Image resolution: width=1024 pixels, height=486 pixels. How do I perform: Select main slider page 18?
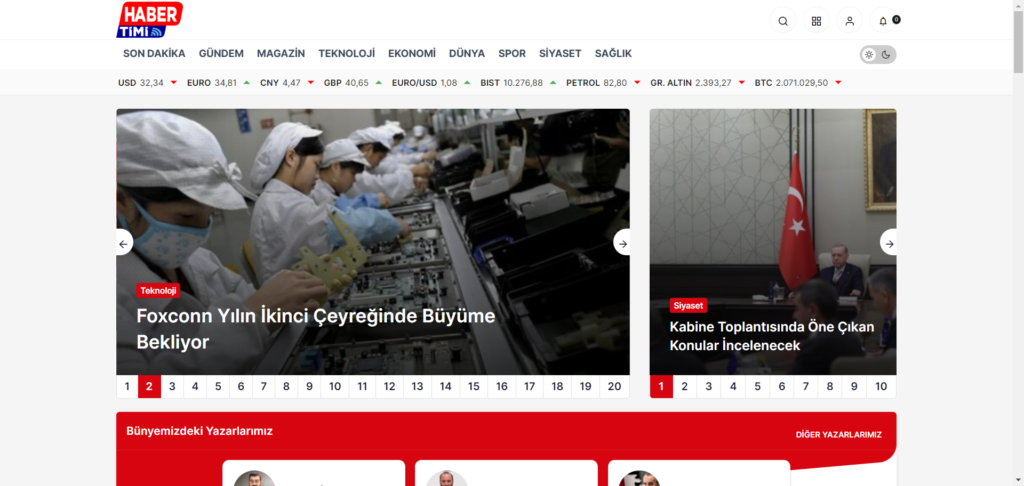click(x=557, y=387)
